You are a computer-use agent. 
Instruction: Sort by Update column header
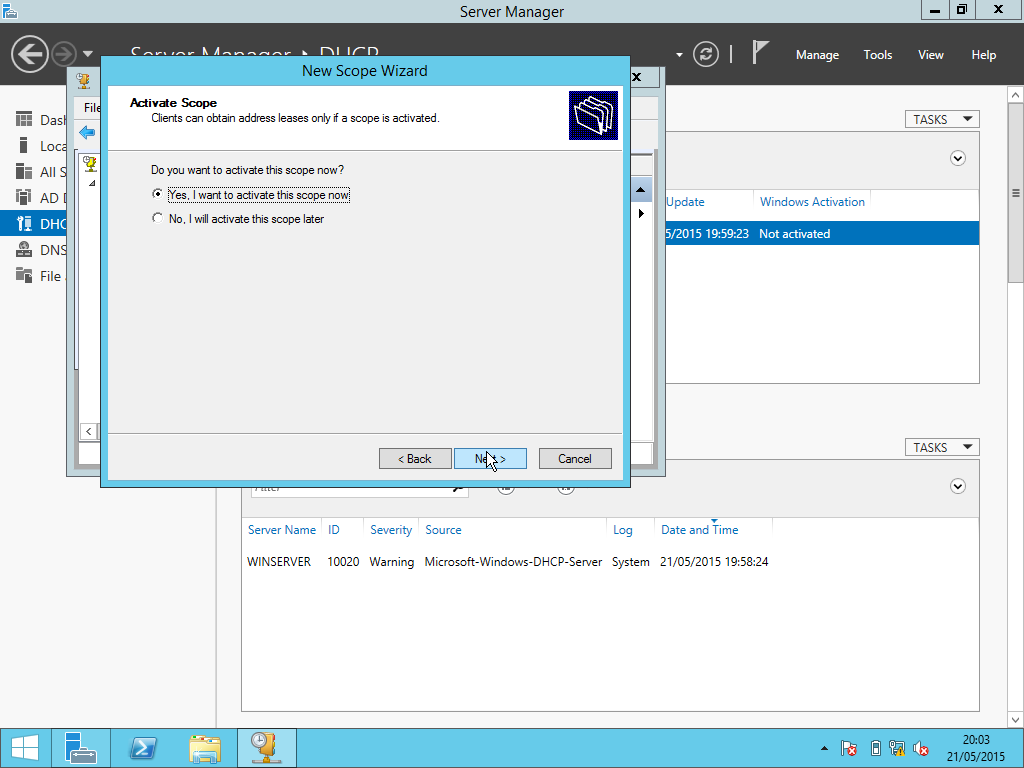[x=685, y=202]
